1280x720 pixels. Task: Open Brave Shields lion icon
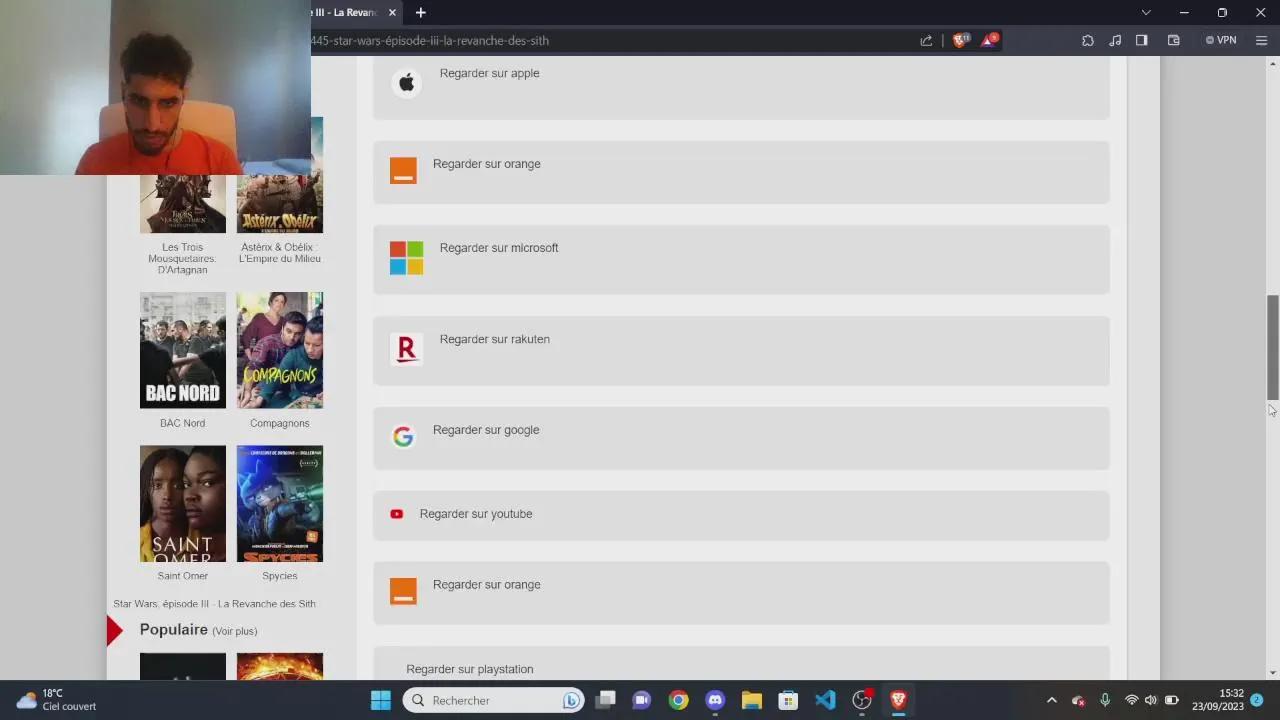961,40
